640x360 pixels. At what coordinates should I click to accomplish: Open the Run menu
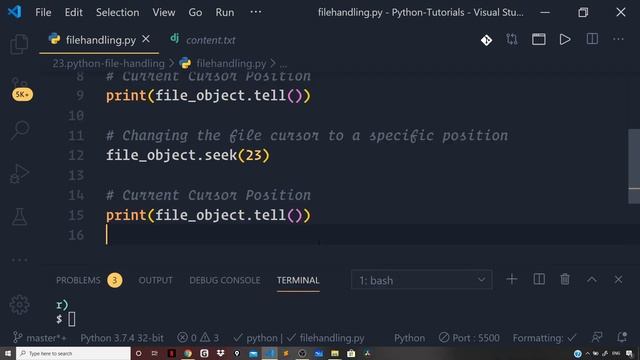tap(225, 12)
